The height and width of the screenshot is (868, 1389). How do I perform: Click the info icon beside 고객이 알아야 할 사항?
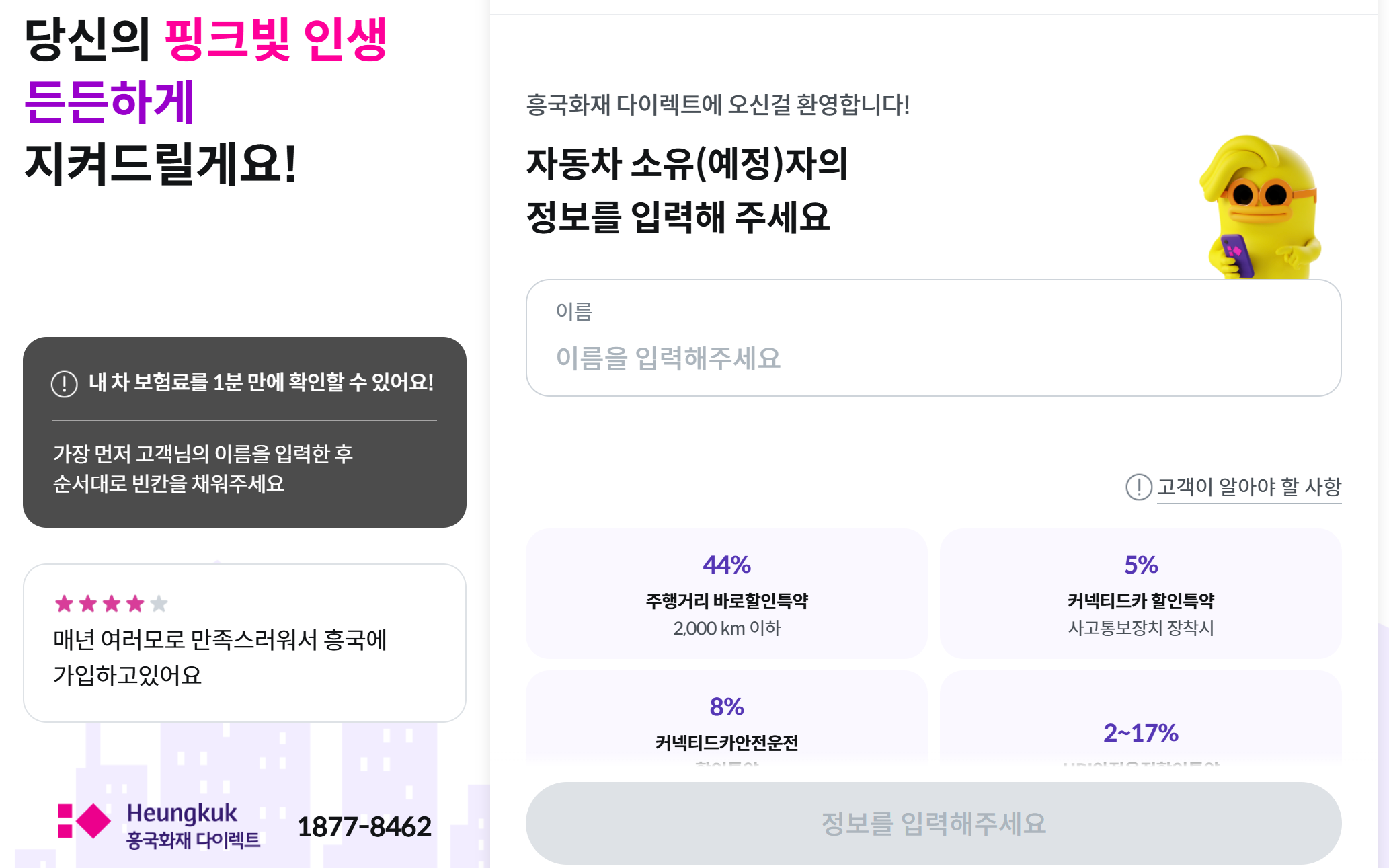pos(1138,487)
